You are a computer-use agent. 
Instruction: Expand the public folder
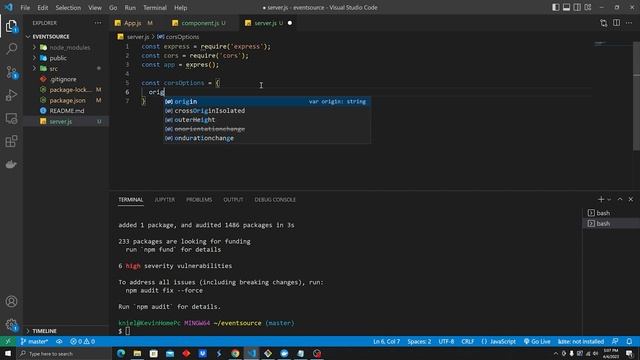point(65,58)
